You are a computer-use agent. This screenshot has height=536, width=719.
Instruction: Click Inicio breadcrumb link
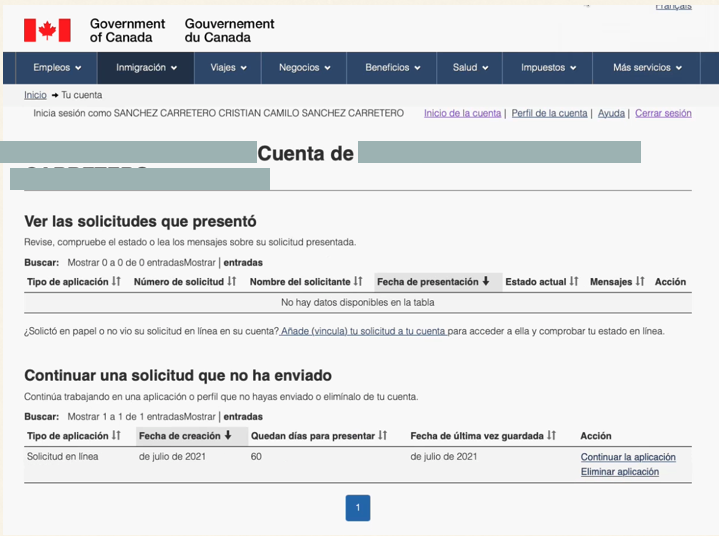(x=35, y=95)
